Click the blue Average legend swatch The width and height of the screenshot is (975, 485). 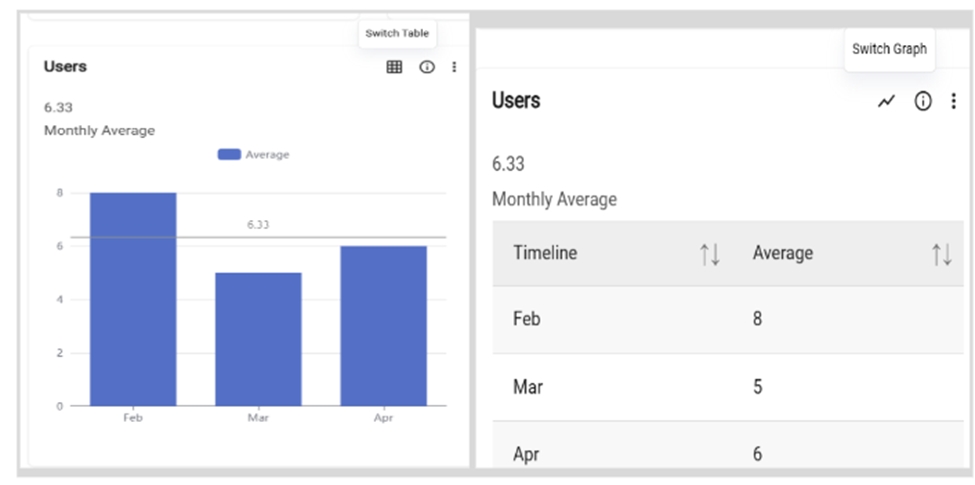[x=229, y=155]
